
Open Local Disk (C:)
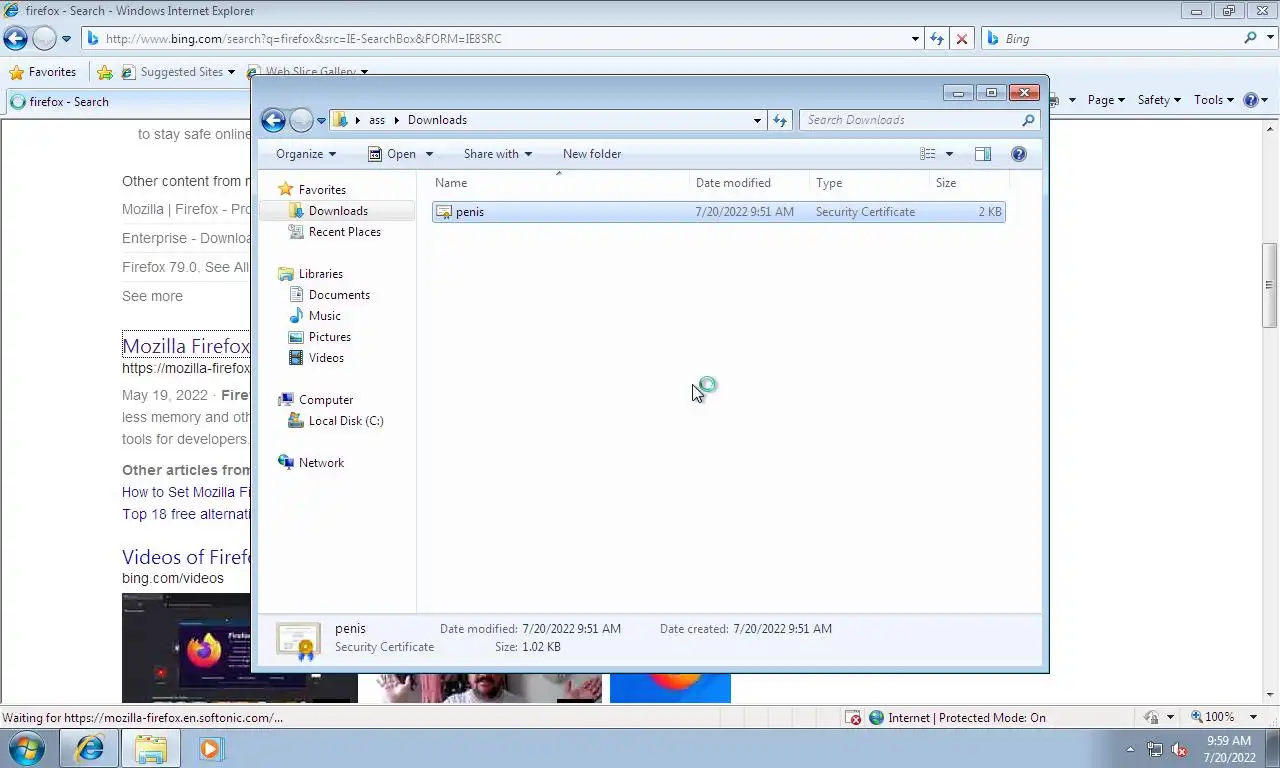[345, 421]
